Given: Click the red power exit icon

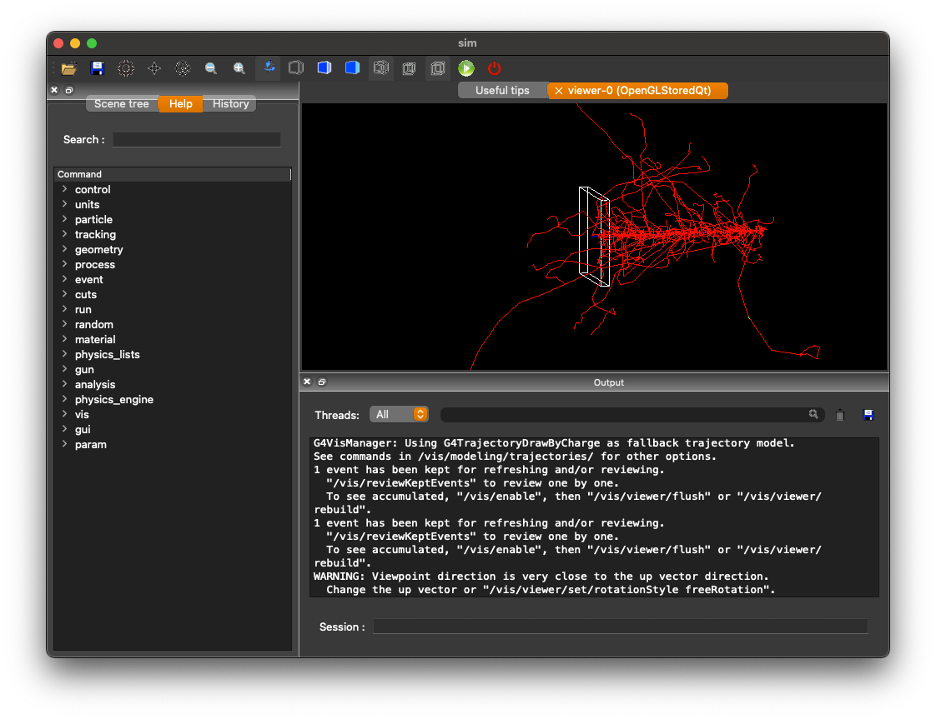Looking at the screenshot, I should pyautogui.click(x=494, y=68).
